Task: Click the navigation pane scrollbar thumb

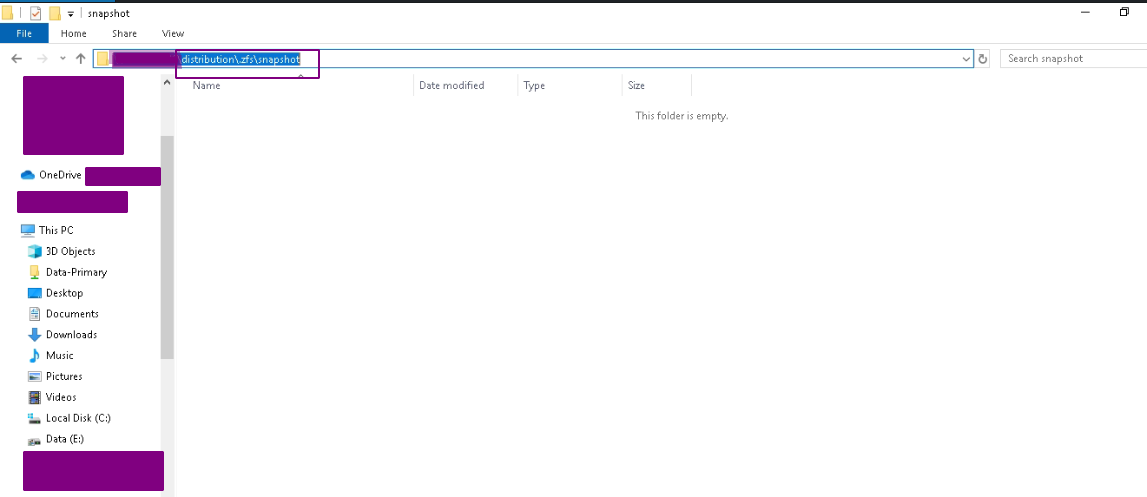Action: pyautogui.click(x=167, y=247)
